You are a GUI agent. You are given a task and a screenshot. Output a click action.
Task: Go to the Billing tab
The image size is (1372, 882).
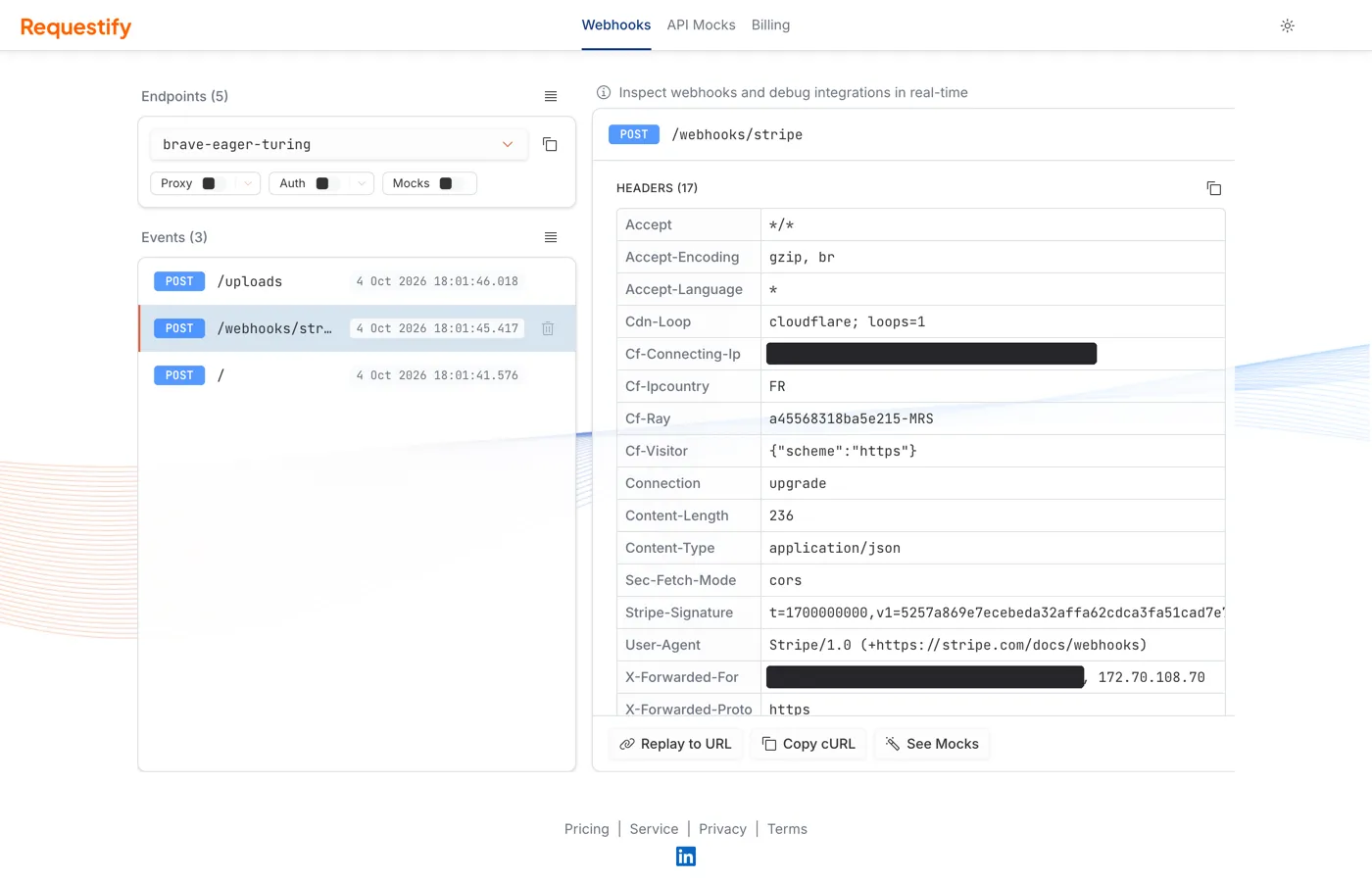click(x=770, y=25)
